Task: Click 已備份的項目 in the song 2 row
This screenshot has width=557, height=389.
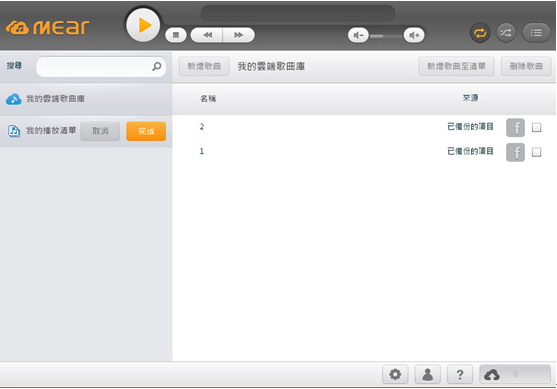Action: pyautogui.click(x=470, y=126)
